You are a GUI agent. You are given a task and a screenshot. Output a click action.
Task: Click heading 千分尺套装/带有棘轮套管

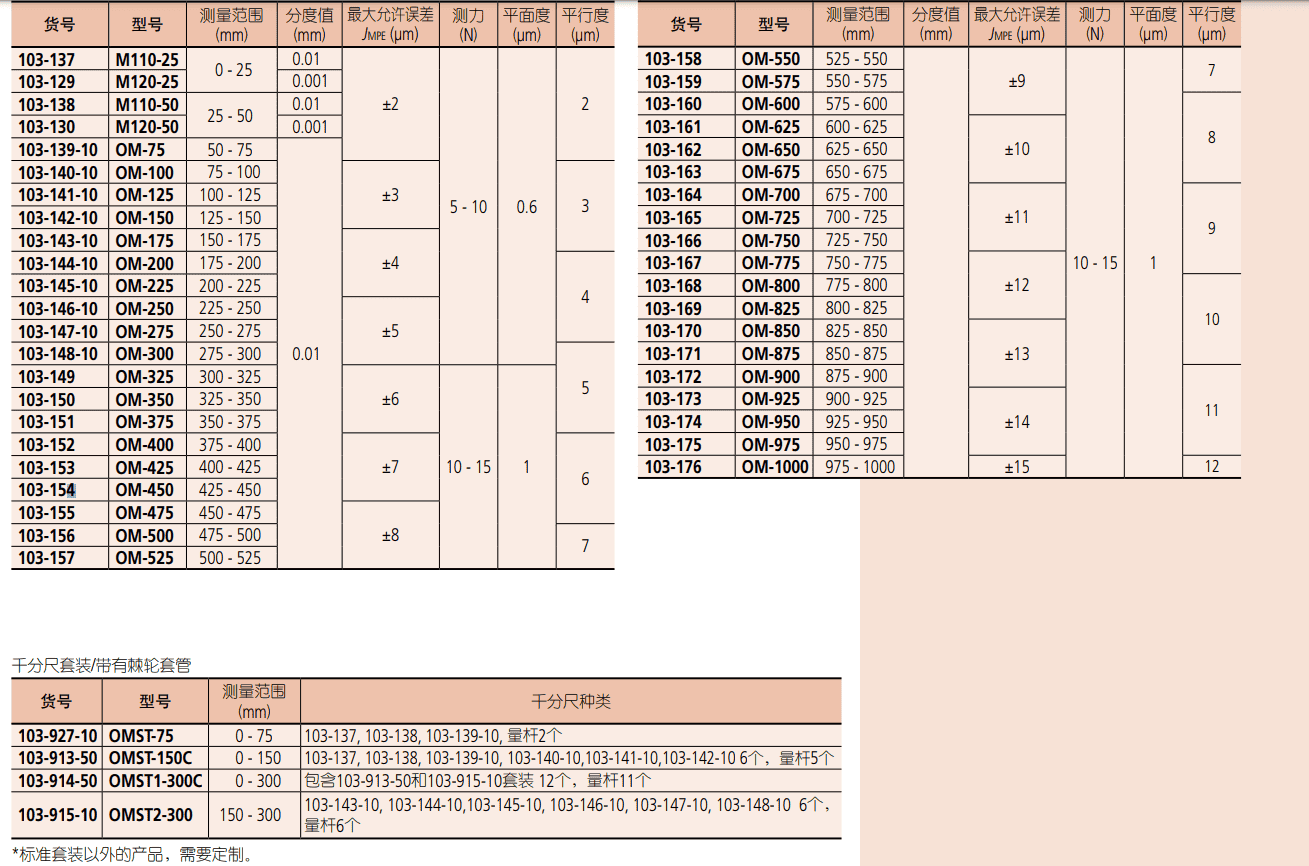(101, 664)
